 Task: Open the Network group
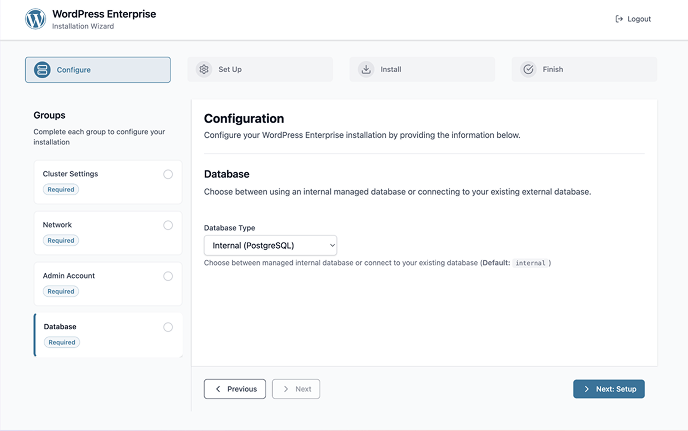108,233
